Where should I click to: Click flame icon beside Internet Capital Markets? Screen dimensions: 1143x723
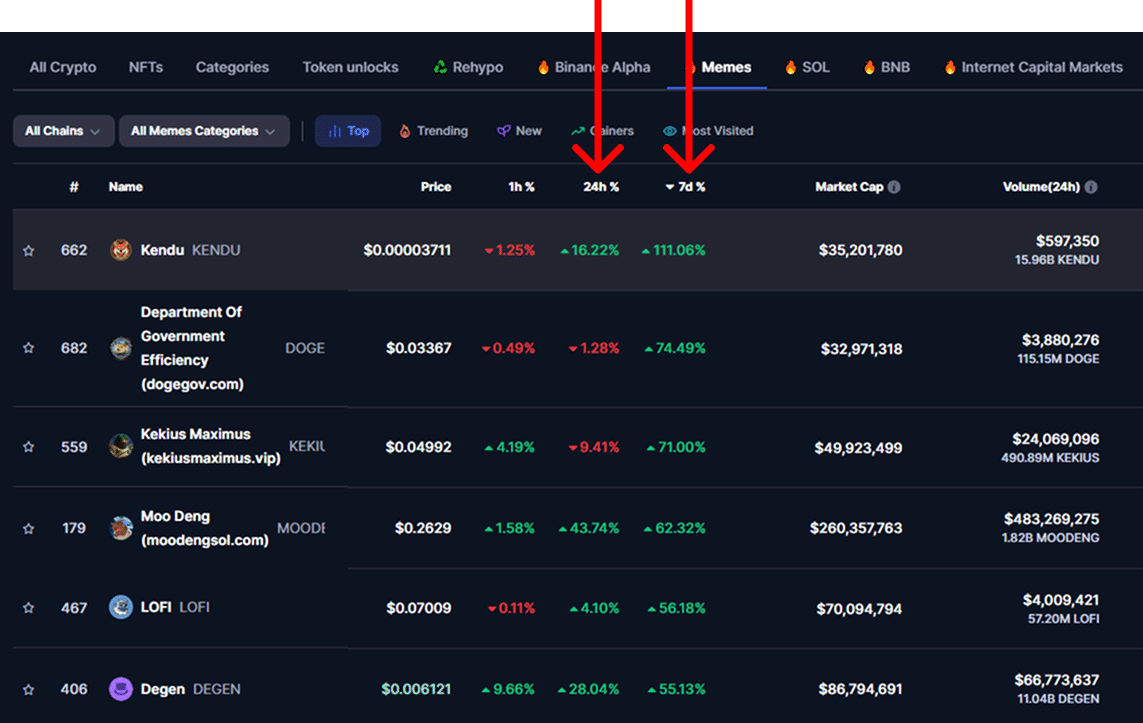(x=950, y=67)
